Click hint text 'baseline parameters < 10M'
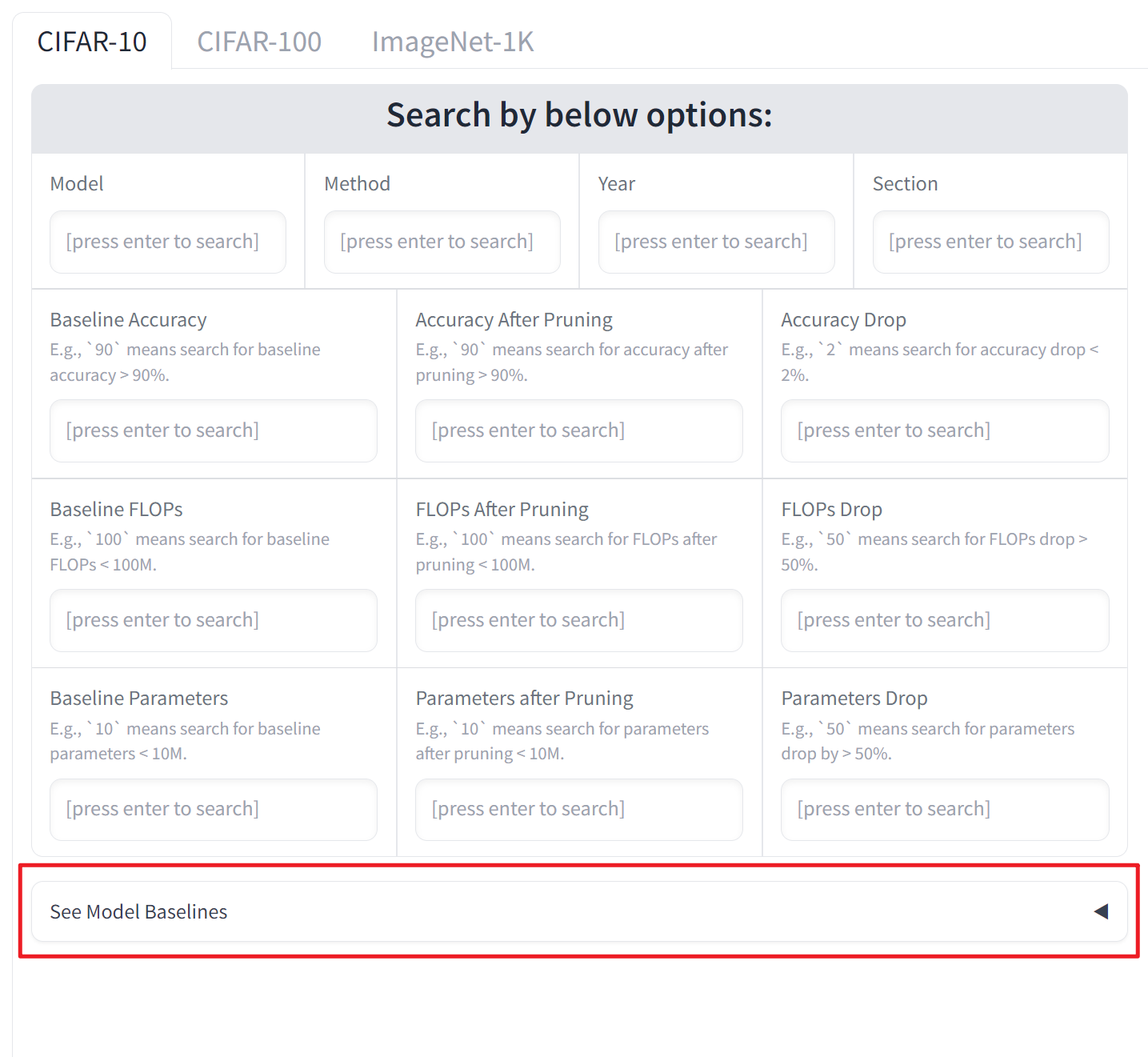1148x1057 pixels. point(185,741)
